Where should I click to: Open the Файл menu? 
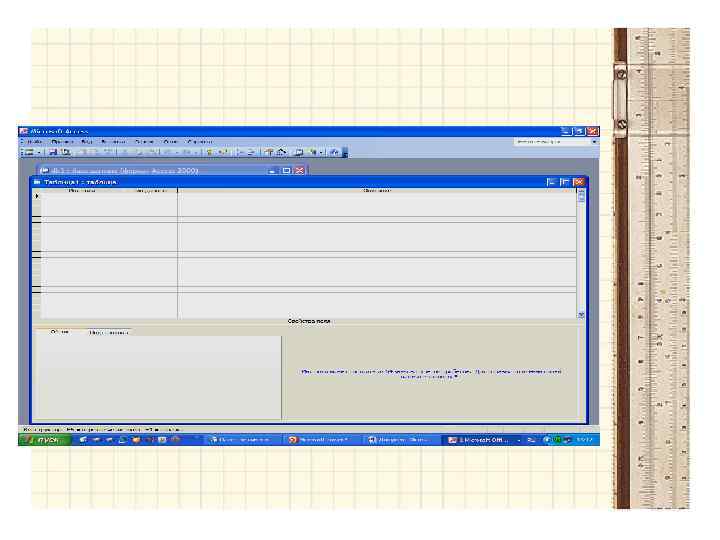pos(35,142)
